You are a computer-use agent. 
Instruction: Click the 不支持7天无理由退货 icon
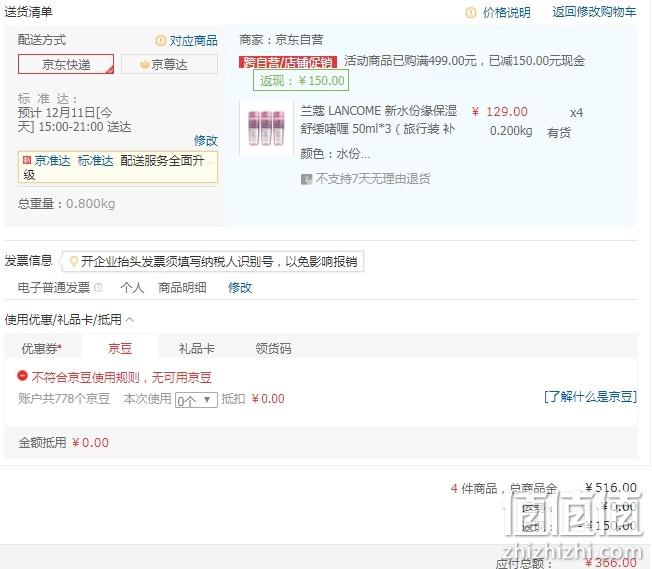pyautogui.click(x=306, y=179)
